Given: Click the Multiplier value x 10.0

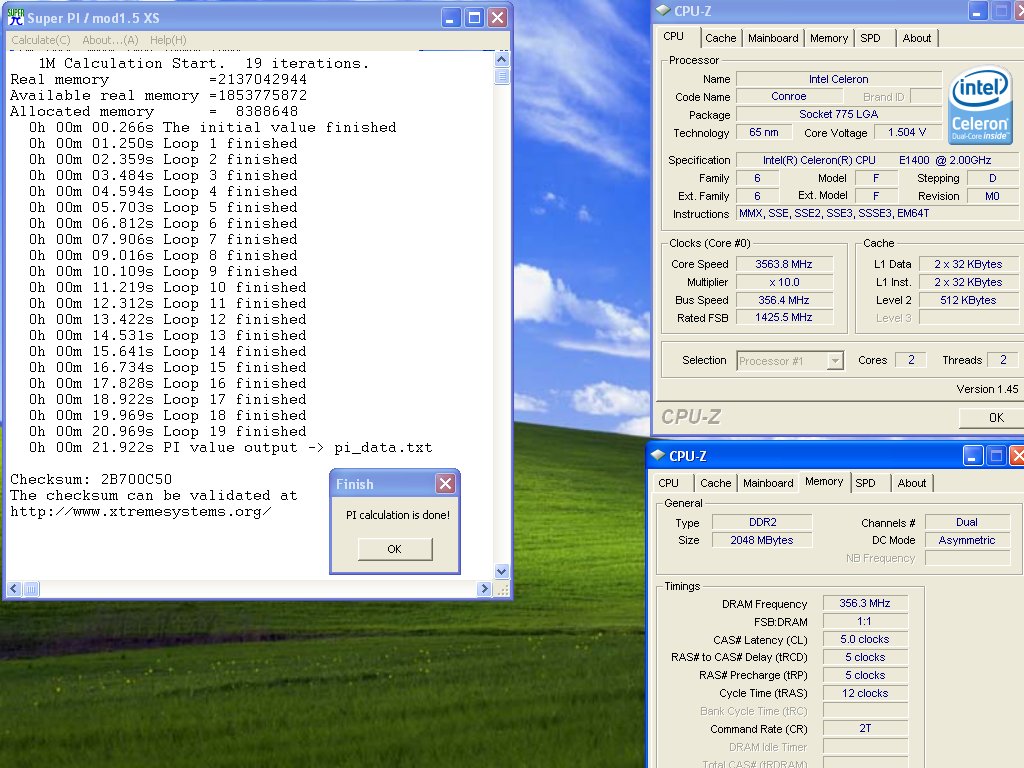Looking at the screenshot, I should [x=784, y=282].
